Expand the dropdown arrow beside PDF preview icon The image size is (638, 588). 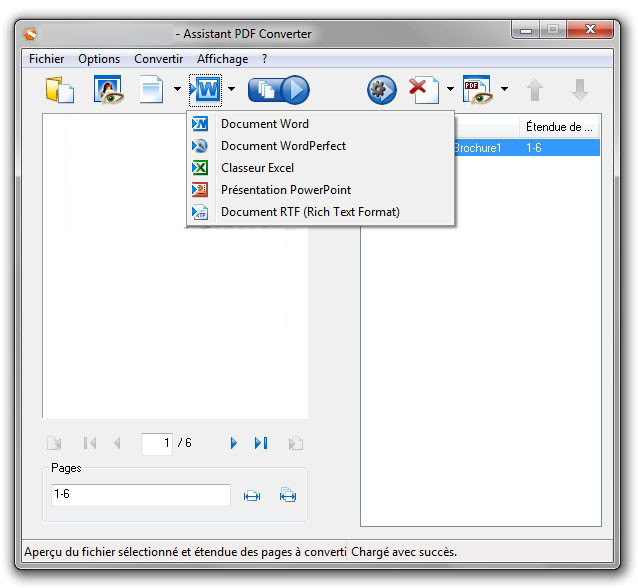[504, 90]
